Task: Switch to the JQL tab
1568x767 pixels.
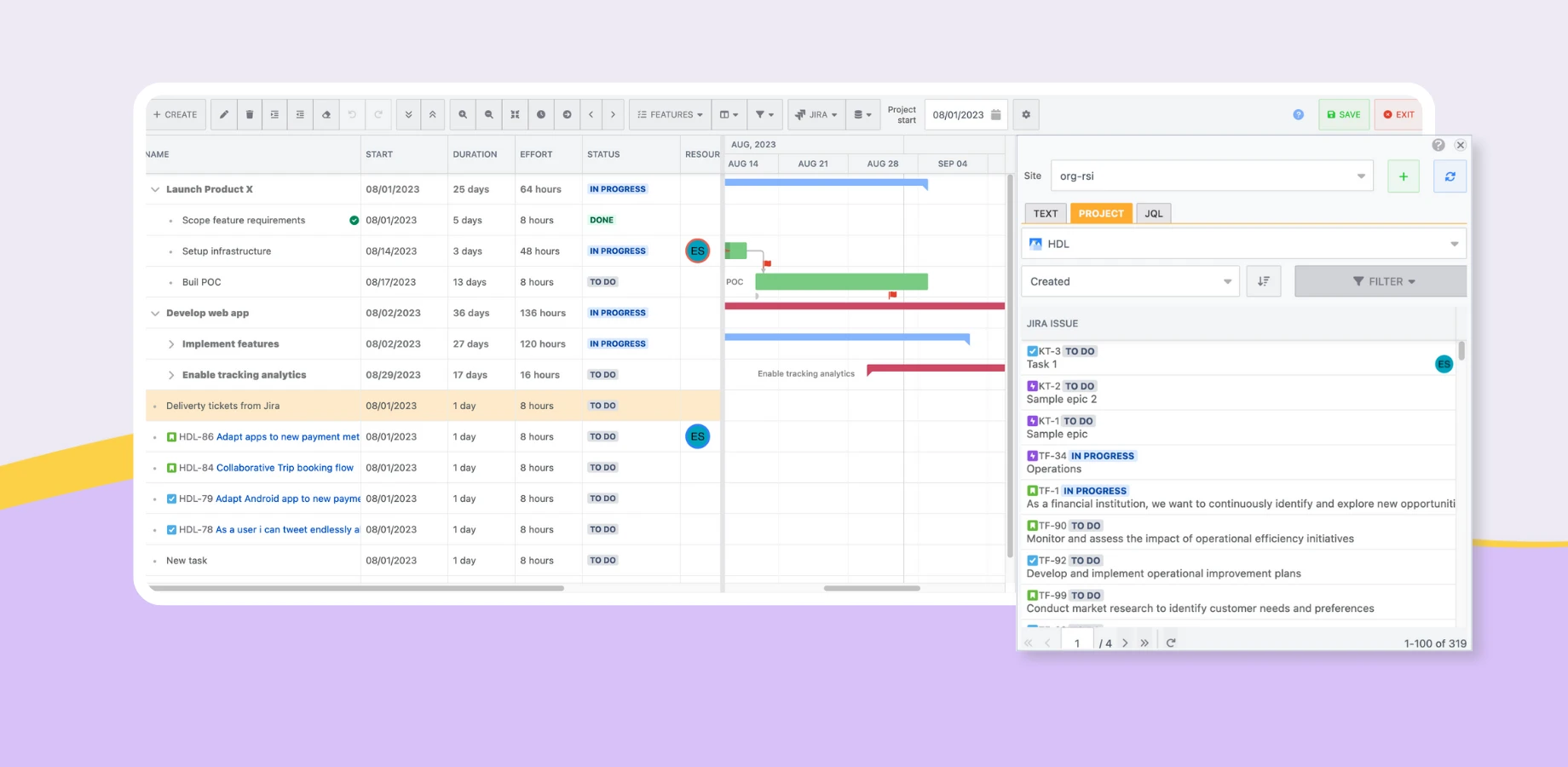Action: (x=1153, y=213)
